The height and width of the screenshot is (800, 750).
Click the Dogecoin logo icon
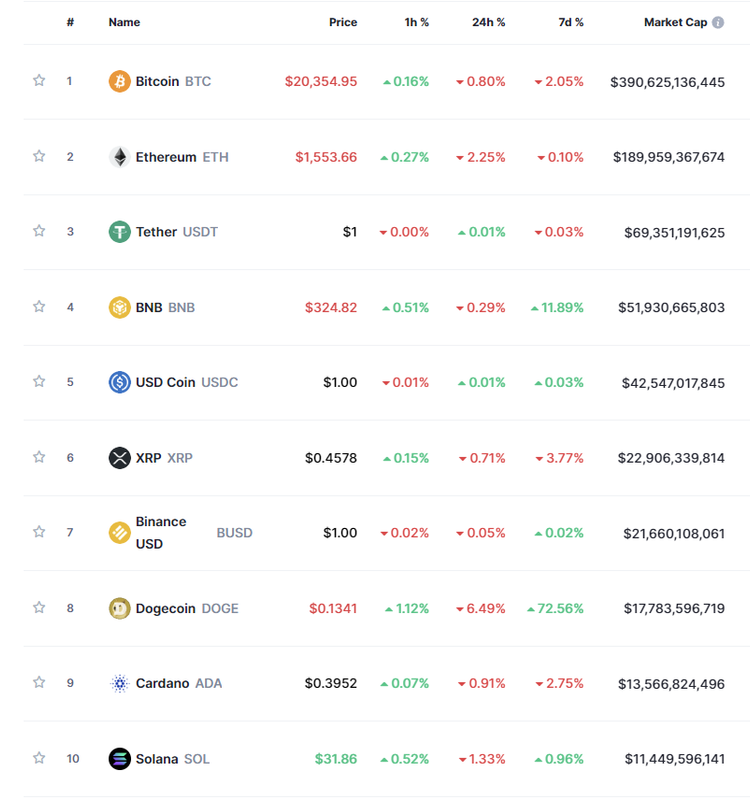coord(119,608)
